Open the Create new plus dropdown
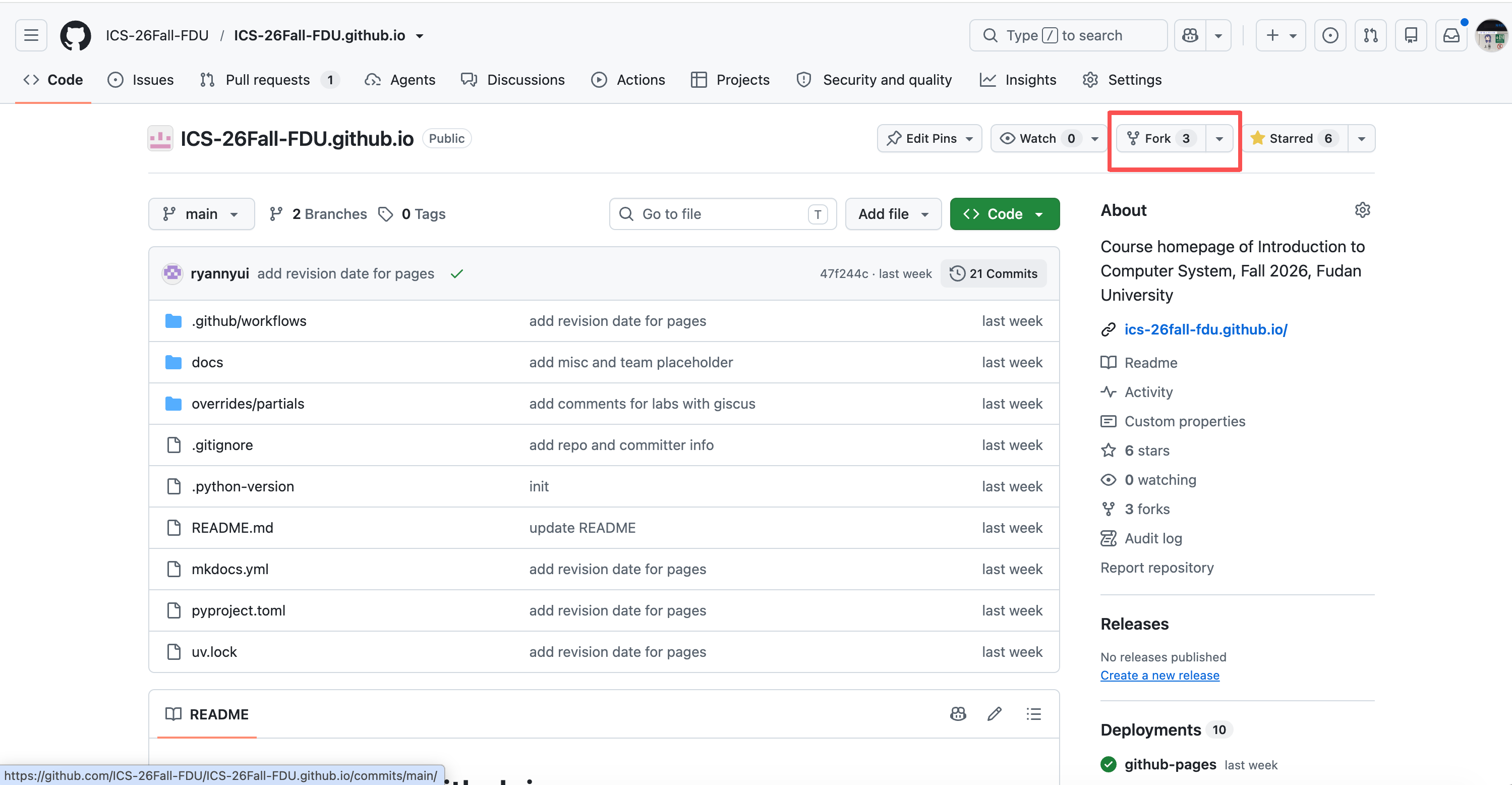The height and width of the screenshot is (785, 1512). pos(1281,35)
